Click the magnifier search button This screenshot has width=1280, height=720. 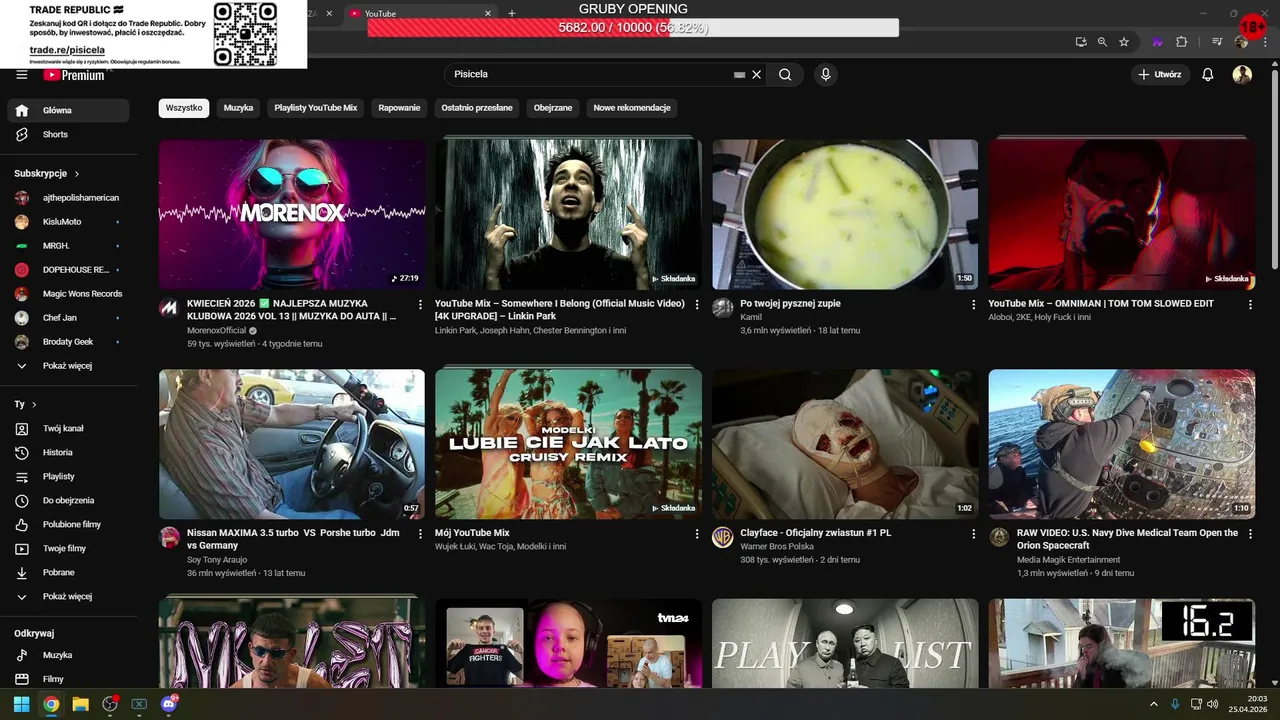point(785,74)
